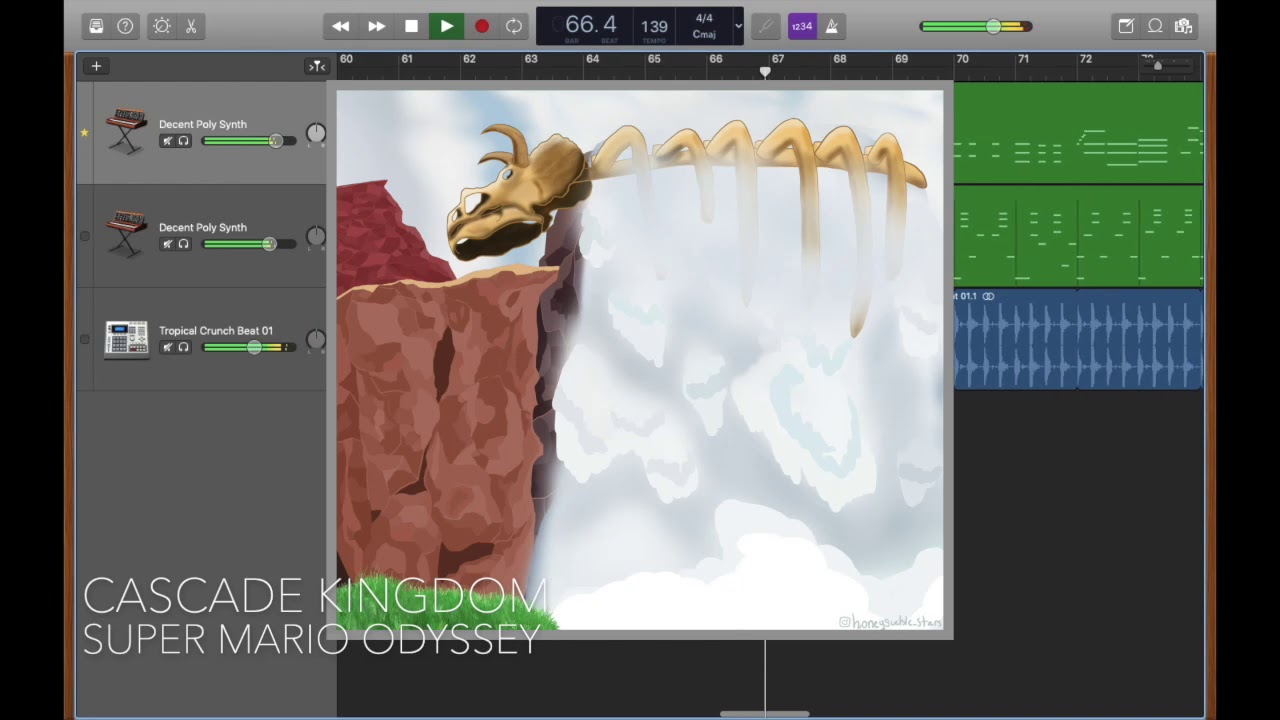Viewport: 1280px width, 720px height.
Task: Open the Note Pad
Action: 1126,27
